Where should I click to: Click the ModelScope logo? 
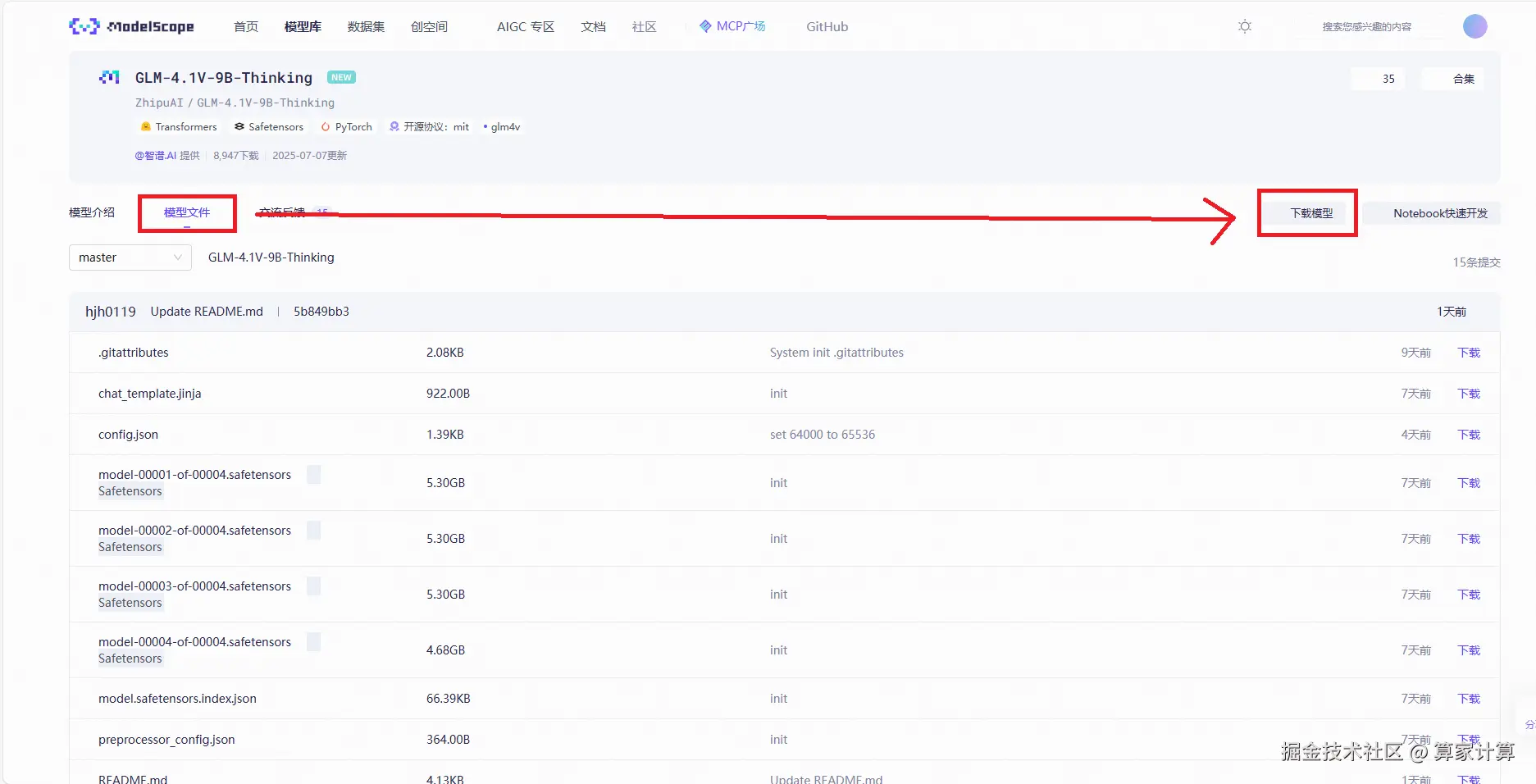coord(132,26)
